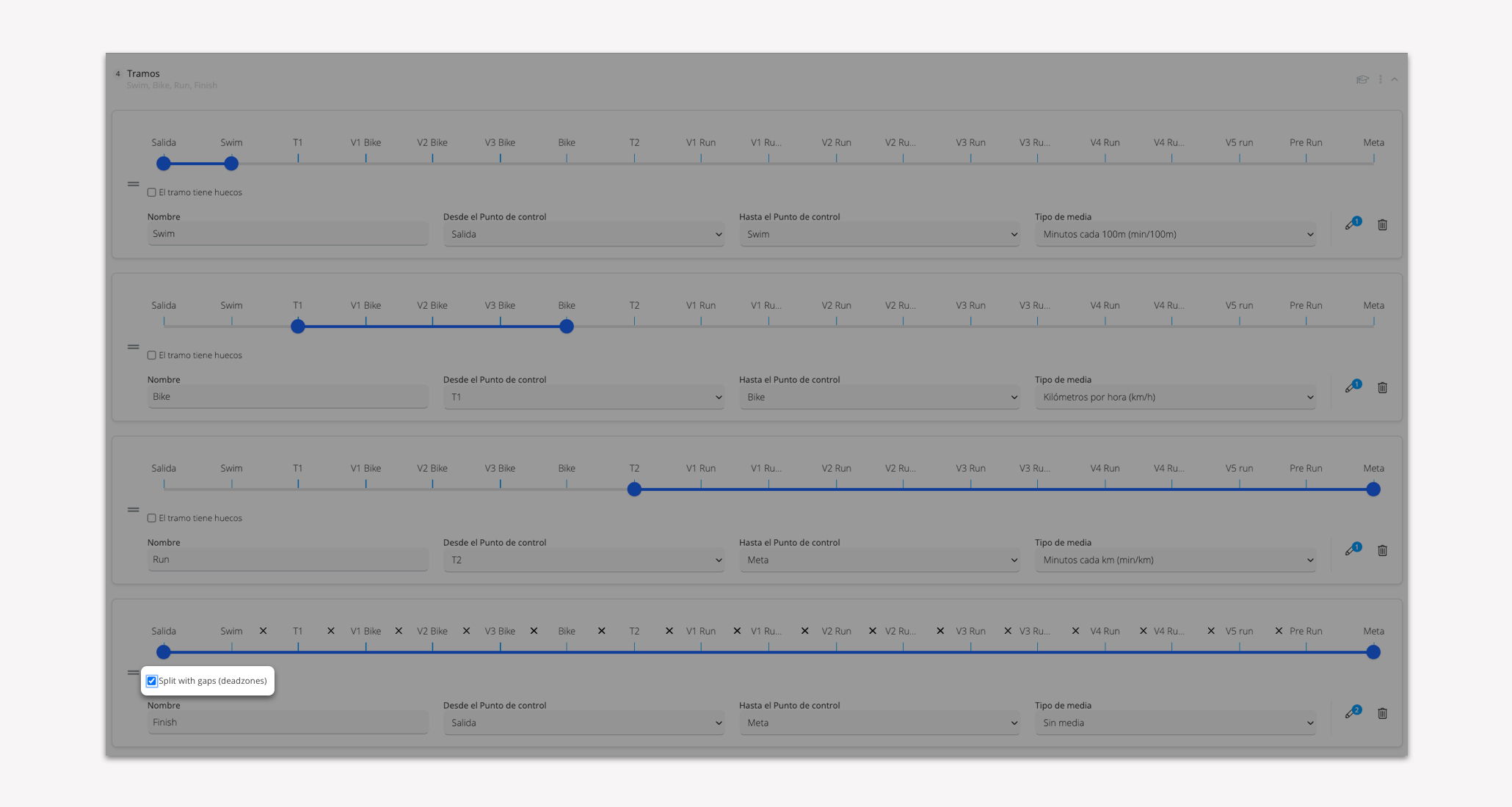Delete the Swim split with its trash icon

1382,224
